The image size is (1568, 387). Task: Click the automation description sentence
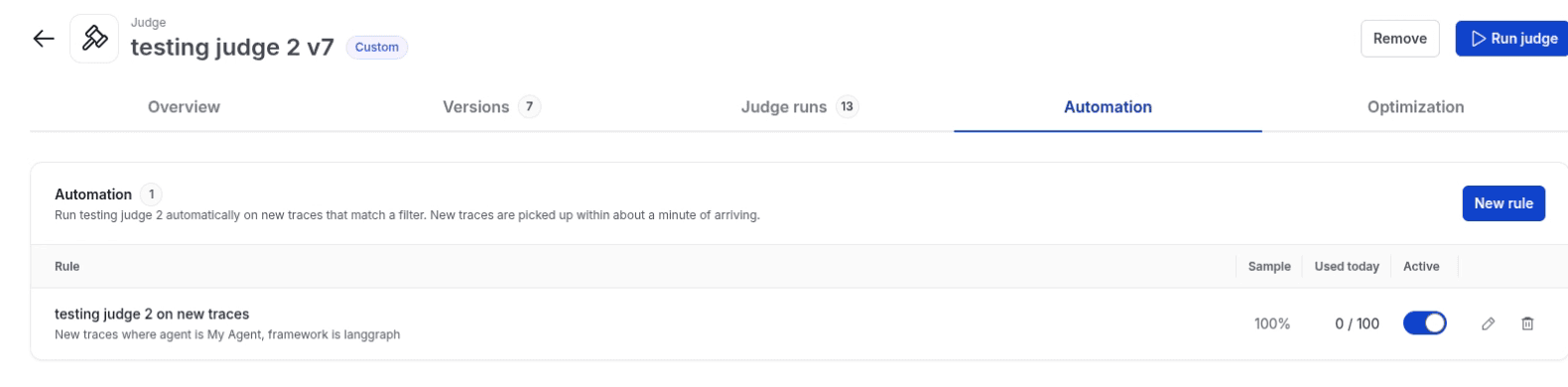pos(407,215)
